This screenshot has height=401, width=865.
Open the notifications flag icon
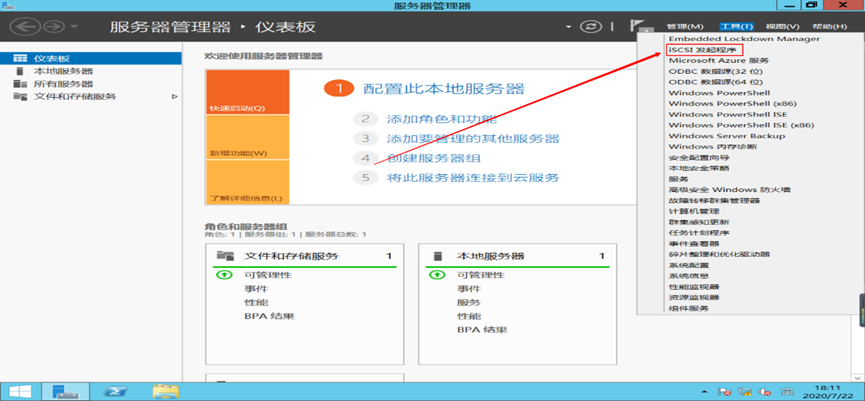coord(639,26)
